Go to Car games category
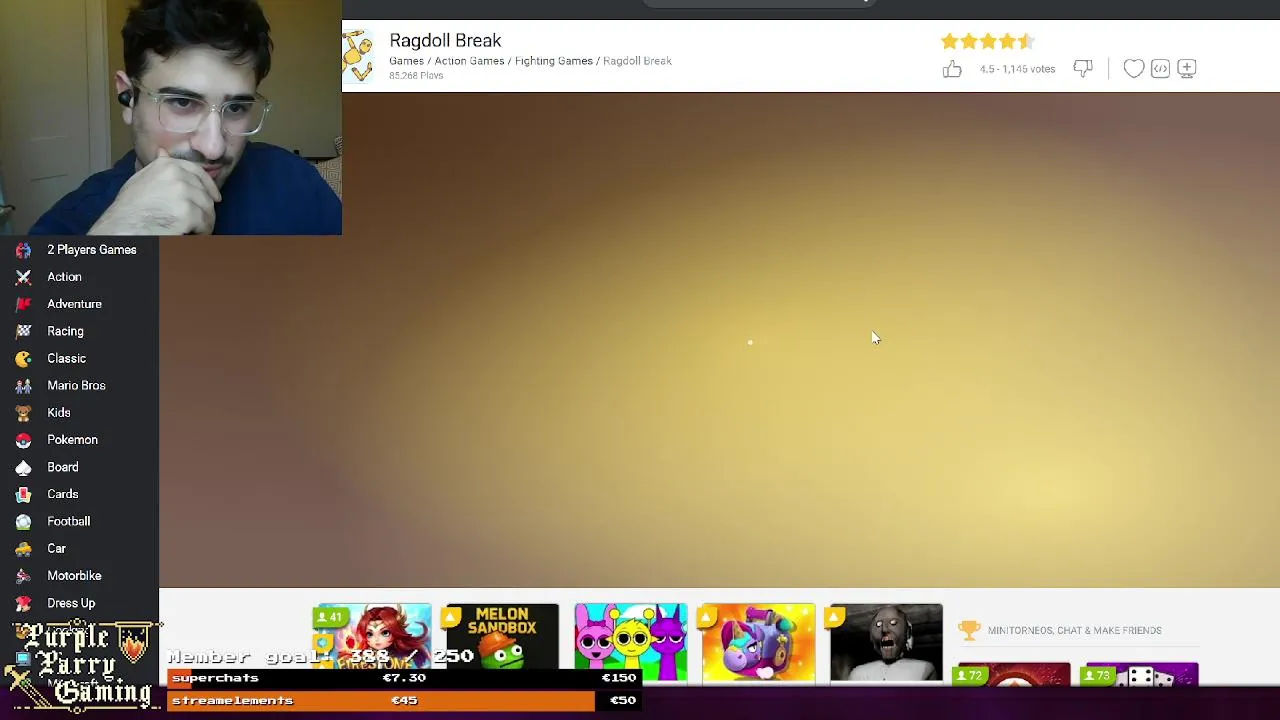1280x720 pixels. tap(56, 549)
